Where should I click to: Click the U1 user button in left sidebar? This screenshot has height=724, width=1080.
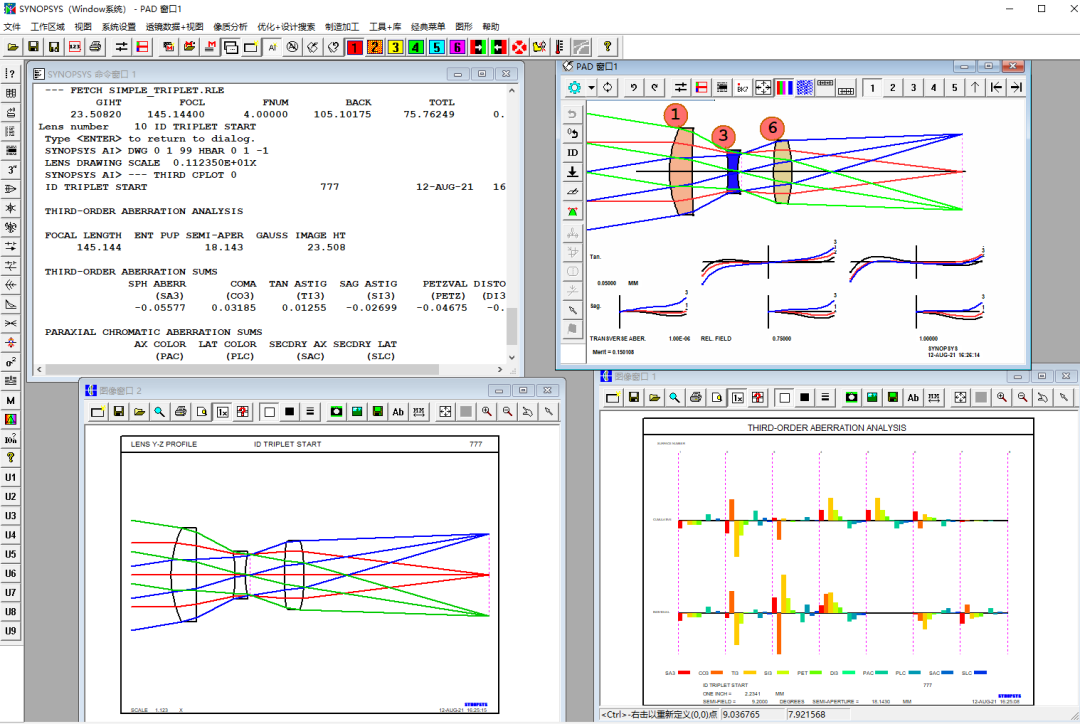tap(11, 477)
